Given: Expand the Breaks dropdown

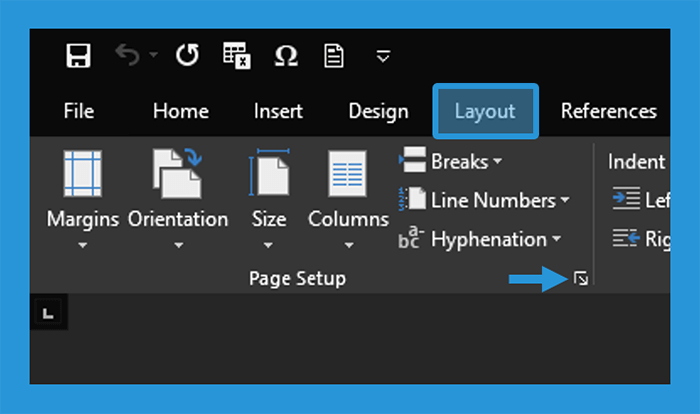Looking at the screenshot, I should pos(451,161).
